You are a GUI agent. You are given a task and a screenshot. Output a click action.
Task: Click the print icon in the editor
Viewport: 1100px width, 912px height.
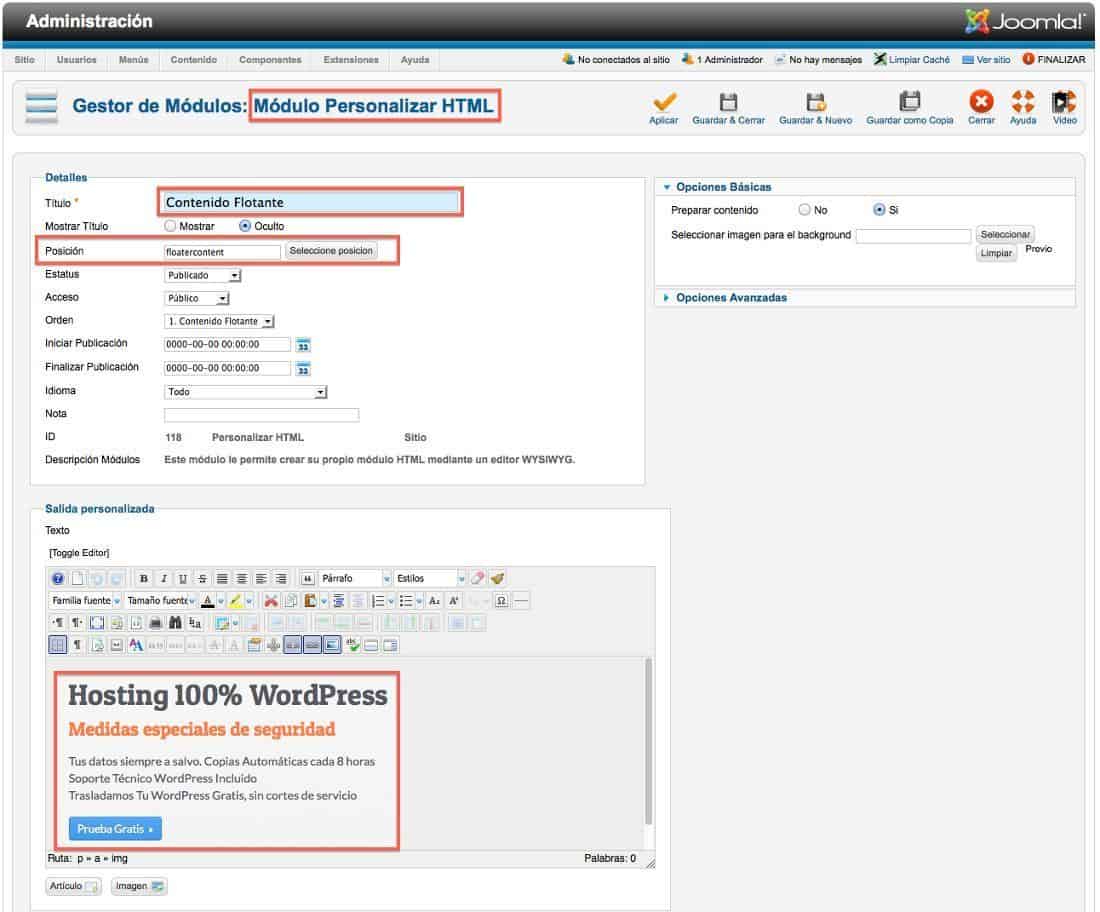[156, 623]
